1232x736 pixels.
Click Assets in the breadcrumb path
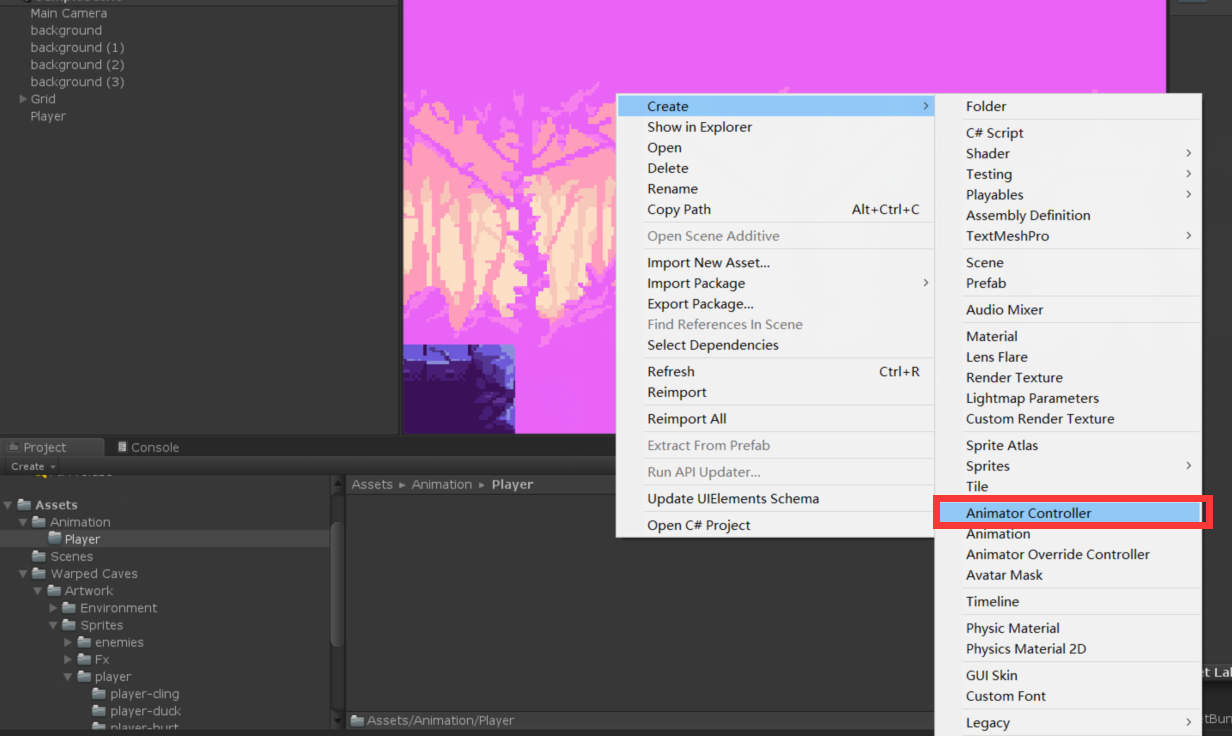[x=372, y=484]
